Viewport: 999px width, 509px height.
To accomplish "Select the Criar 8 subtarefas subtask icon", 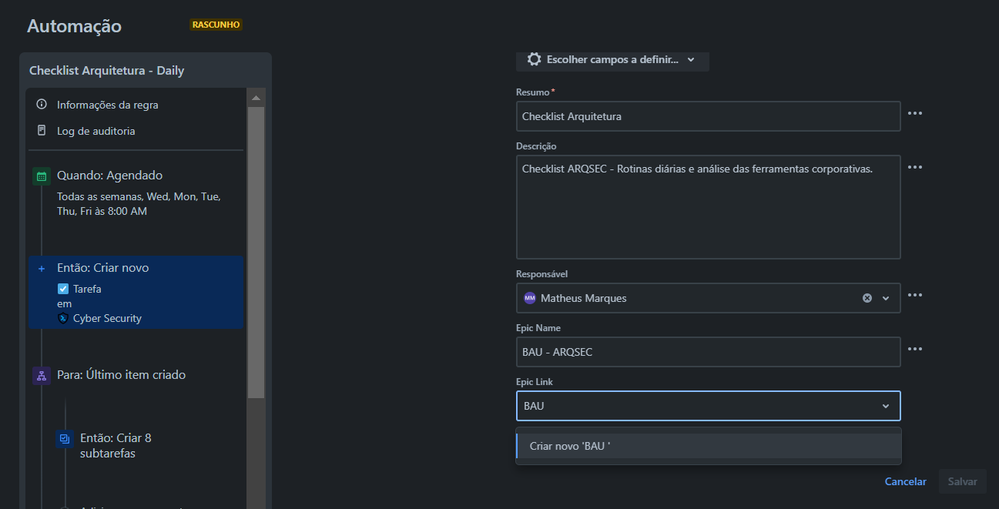I will click(64, 438).
